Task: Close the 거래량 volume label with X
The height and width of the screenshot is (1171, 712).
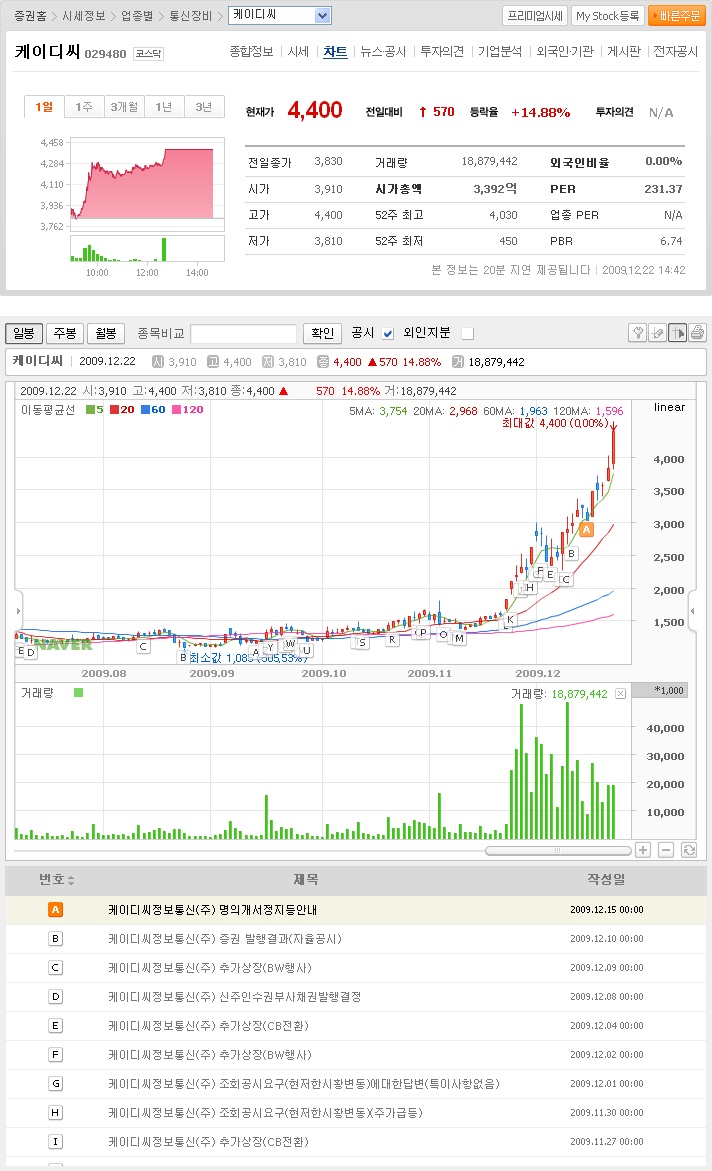Action: [x=620, y=694]
